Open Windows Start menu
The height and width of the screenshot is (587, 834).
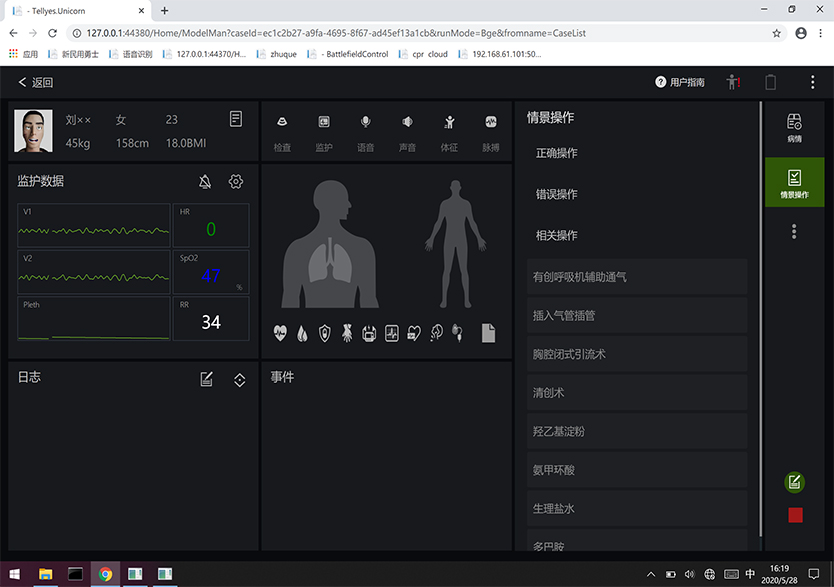coord(14,574)
